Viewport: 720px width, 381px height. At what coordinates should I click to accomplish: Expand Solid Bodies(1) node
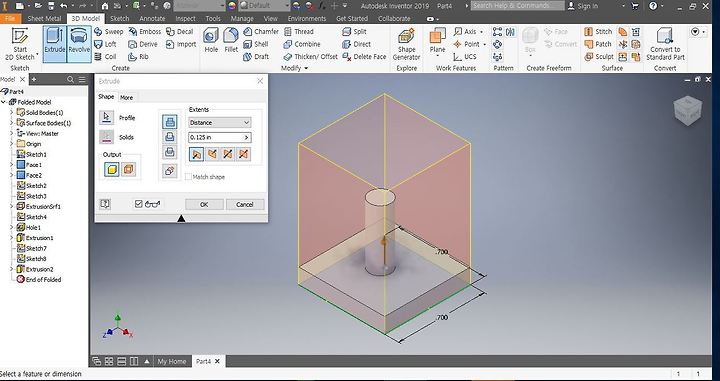coord(11,112)
